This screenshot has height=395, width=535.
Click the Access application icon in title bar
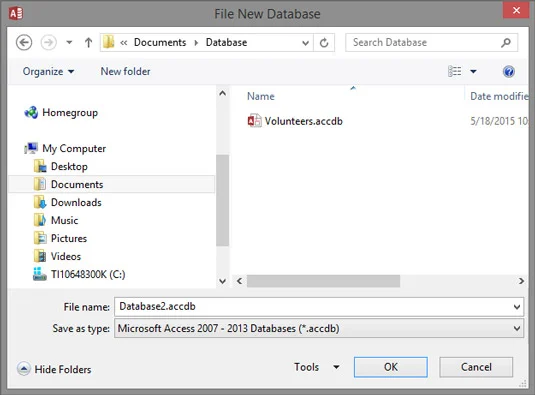(16, 14)
